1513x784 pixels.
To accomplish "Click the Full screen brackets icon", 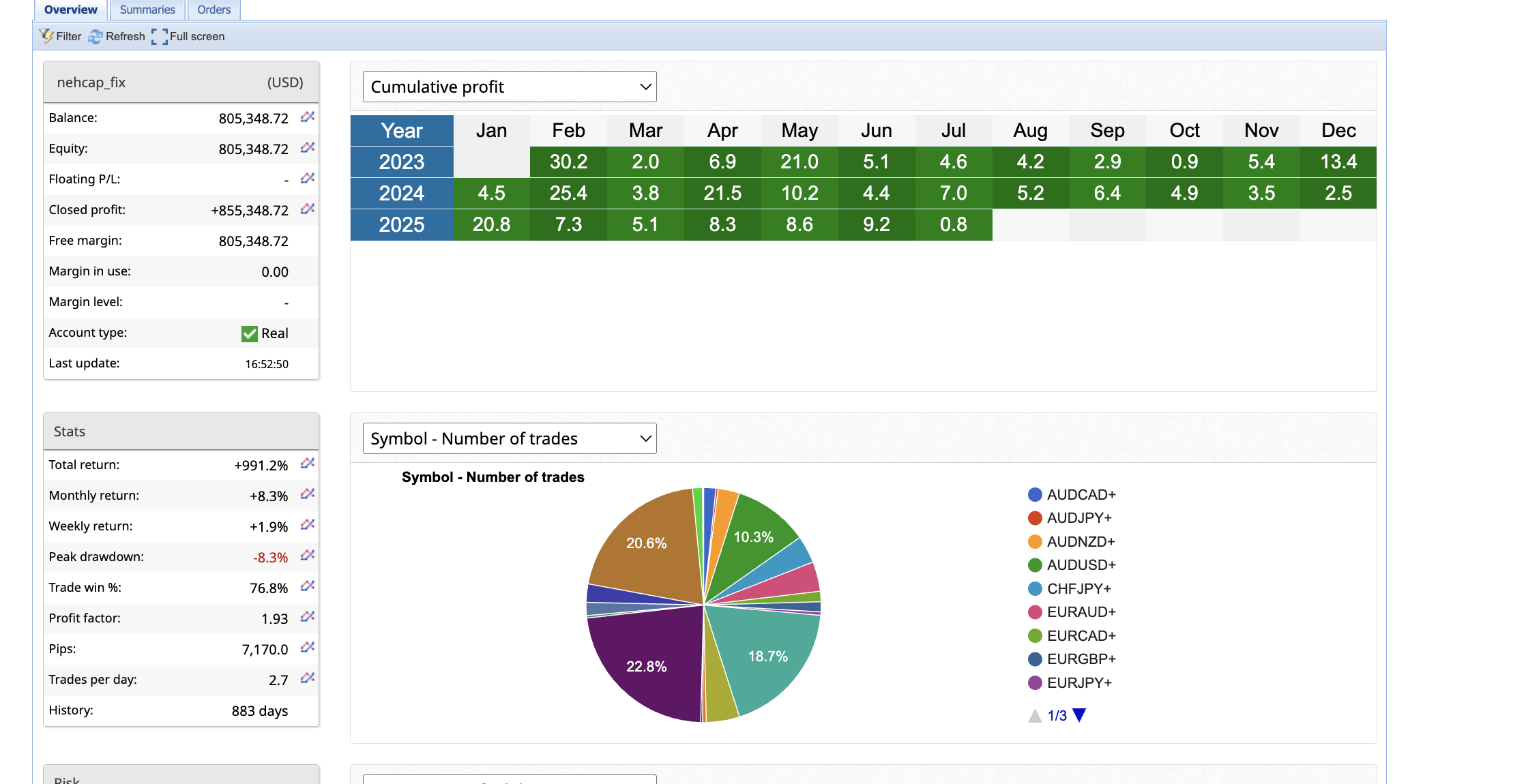I will coord(160,37).
